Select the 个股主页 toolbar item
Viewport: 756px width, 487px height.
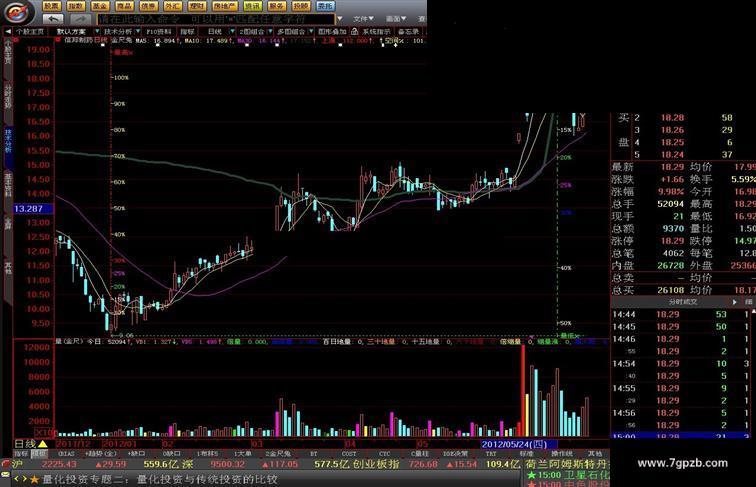[30, 31]
